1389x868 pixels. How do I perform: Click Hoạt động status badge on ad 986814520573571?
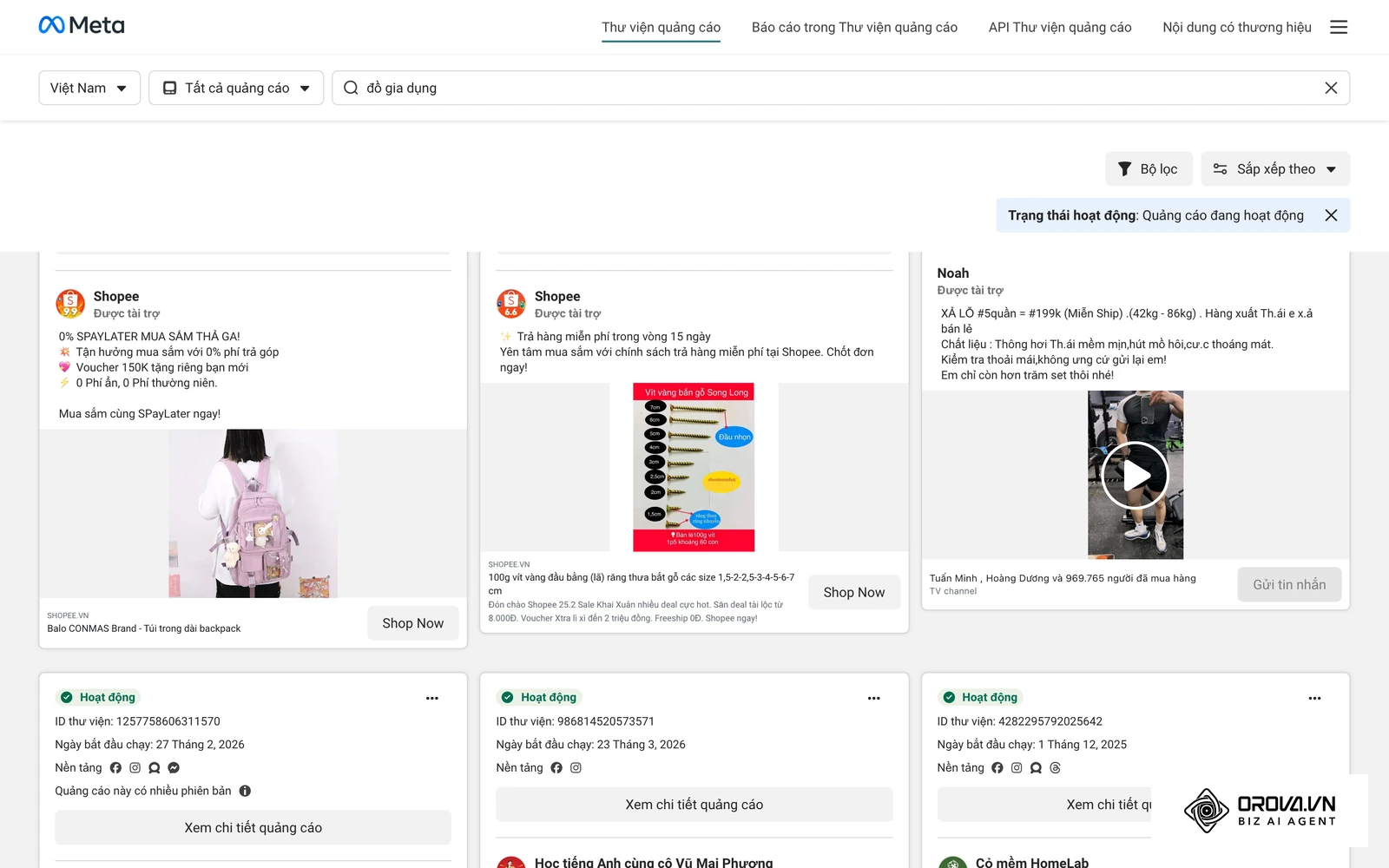pyautogui.click(x=538, y=697)
